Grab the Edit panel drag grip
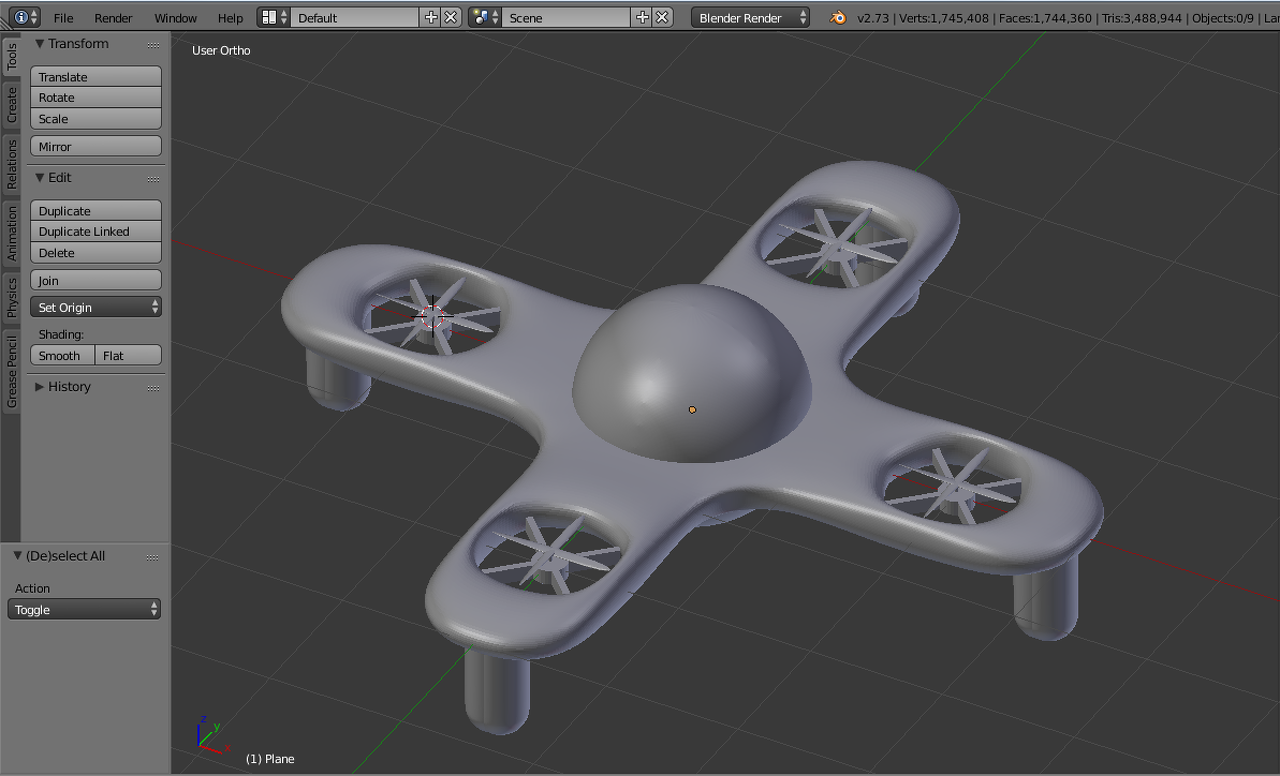The image size is (1280, 776). (x=153, y=179)
